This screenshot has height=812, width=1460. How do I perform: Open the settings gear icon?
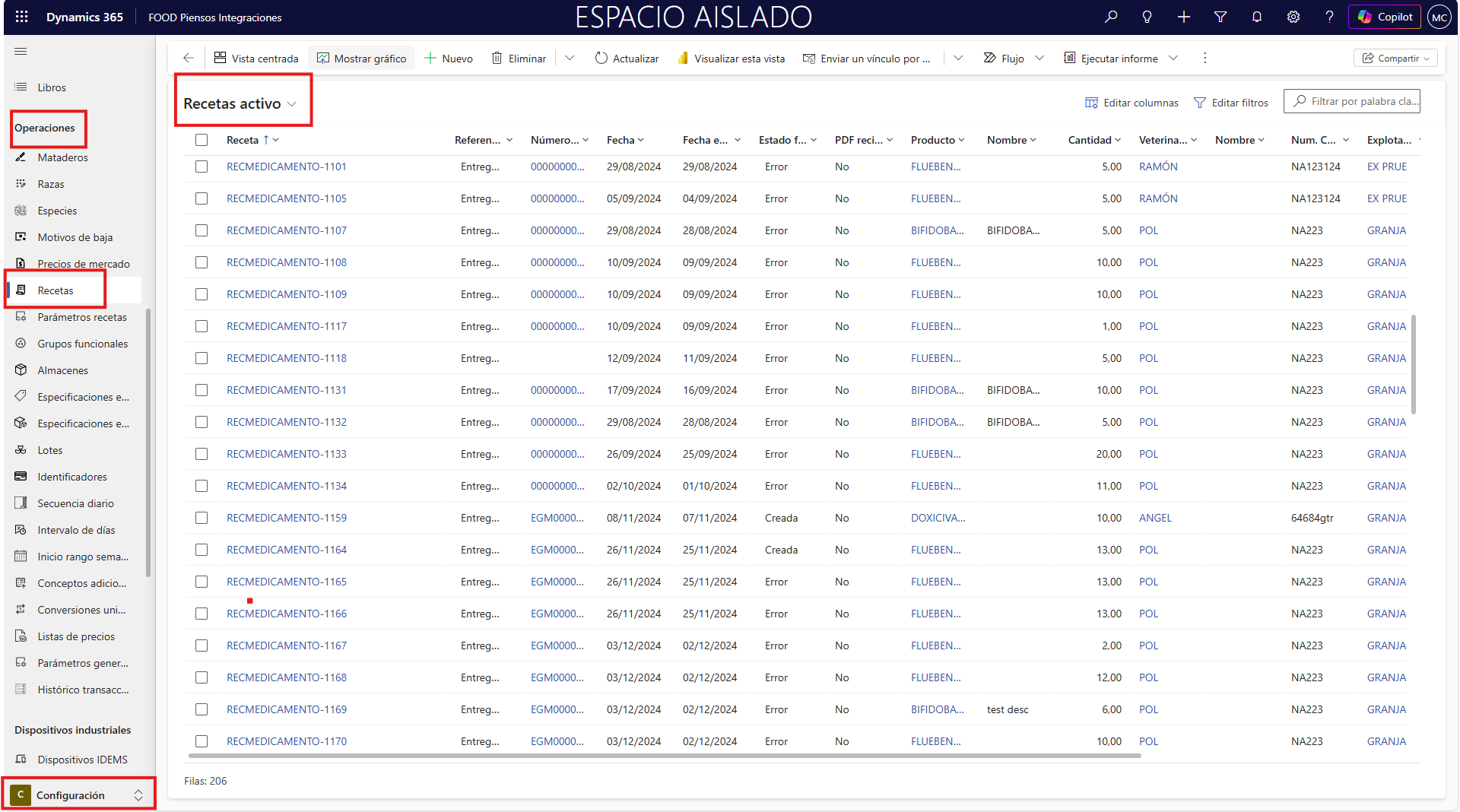(1293, 17)
